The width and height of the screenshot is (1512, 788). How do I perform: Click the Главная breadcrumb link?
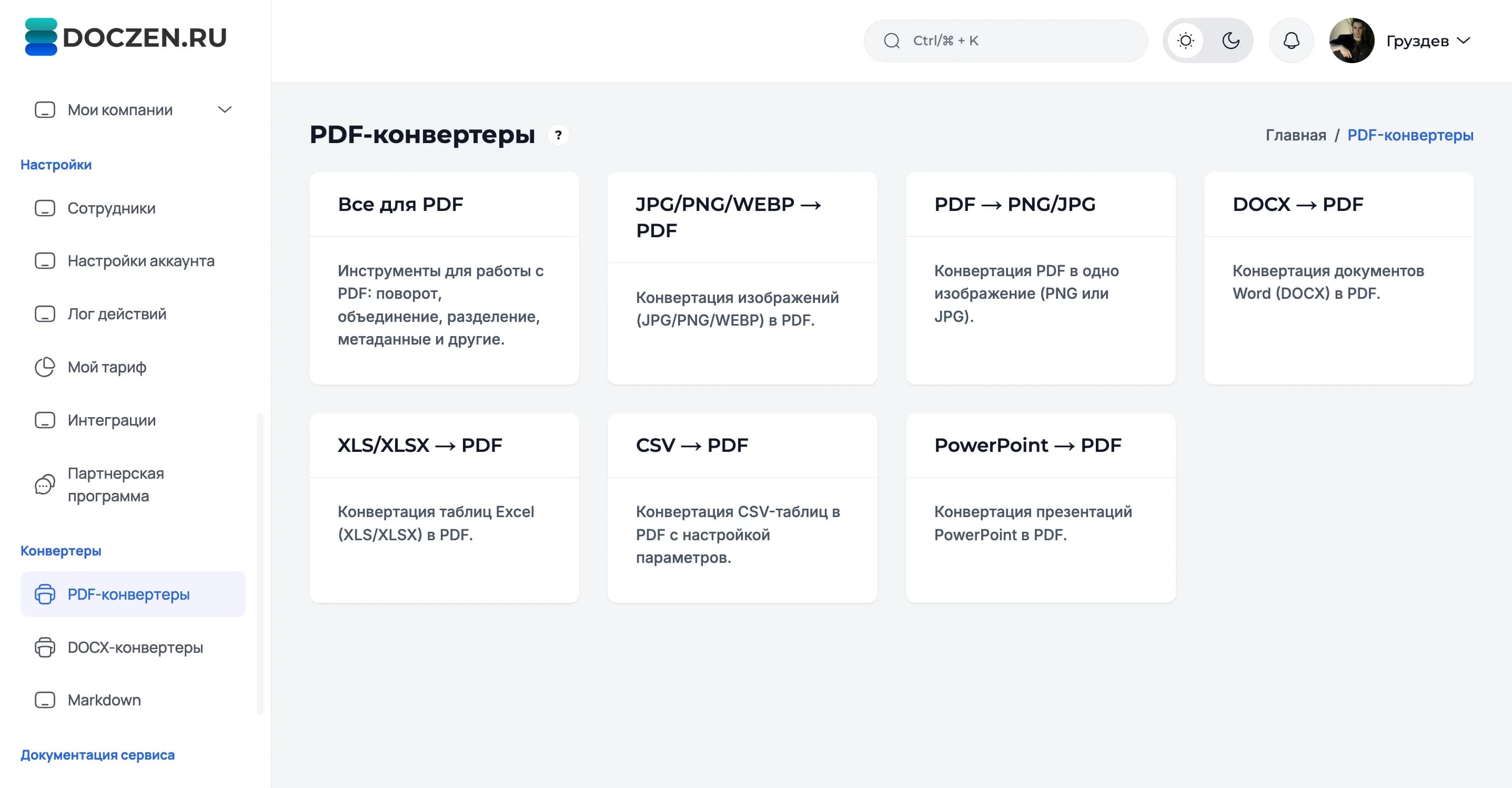1295,135
